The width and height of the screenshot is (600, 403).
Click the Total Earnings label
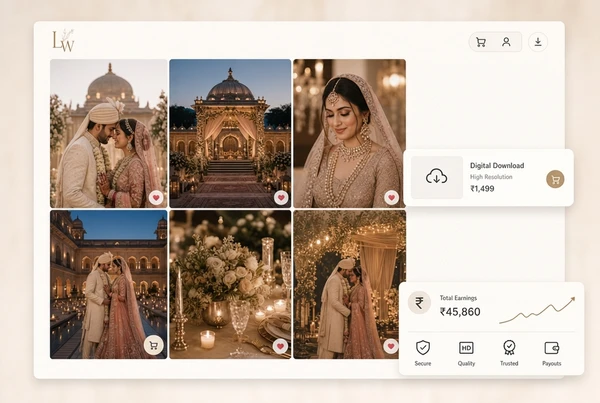(x=458, y=298)
